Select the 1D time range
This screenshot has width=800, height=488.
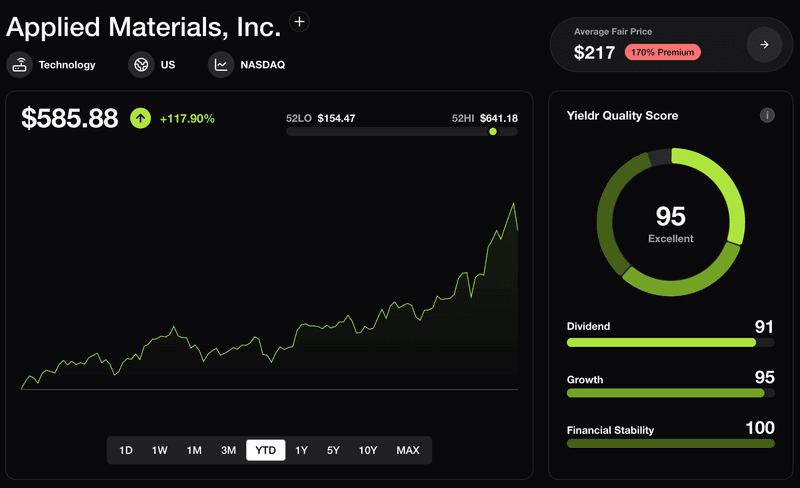126,450
